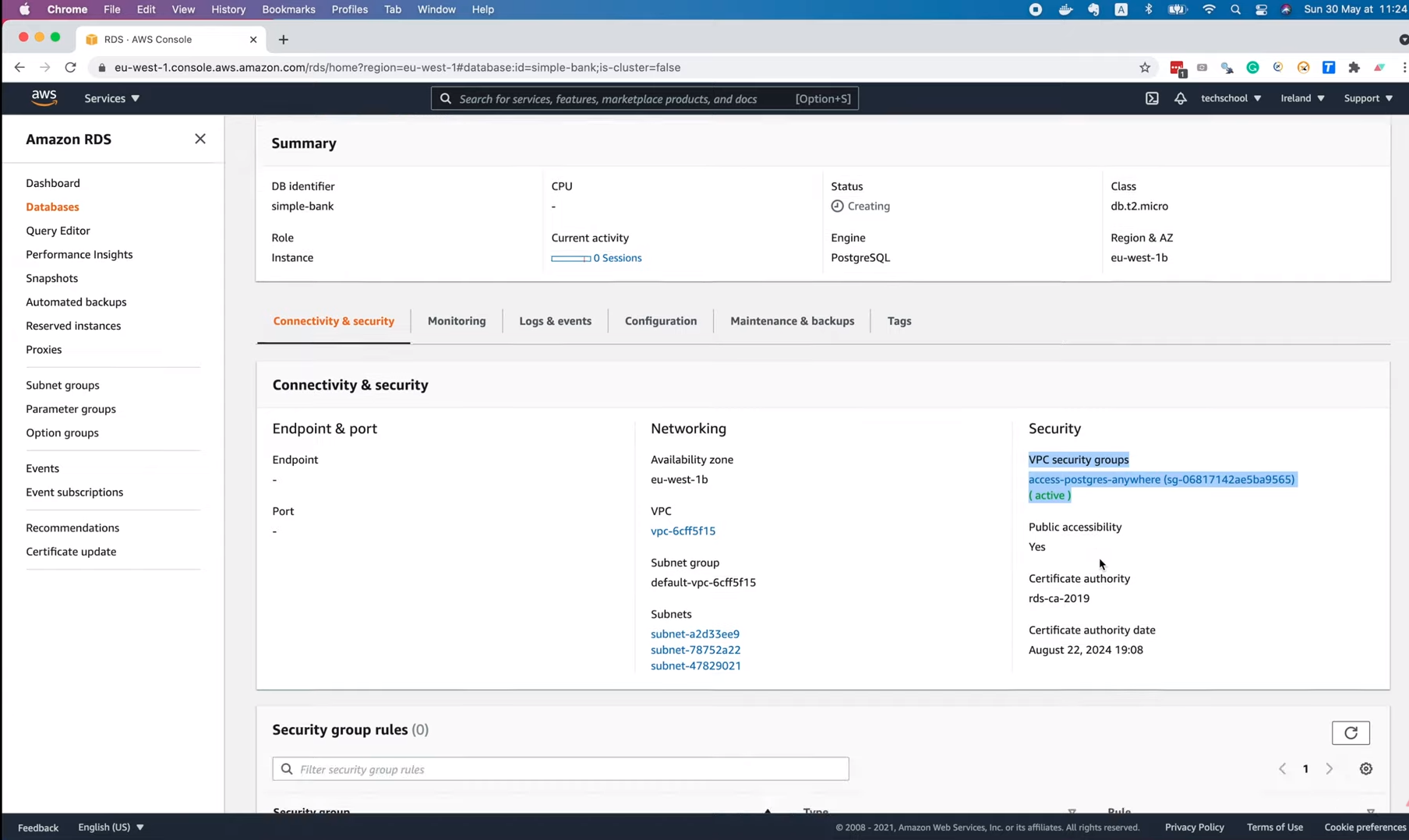1409x840 pixels.
Task: Open subnet-78752a22 link
Action: coord(695,650)
